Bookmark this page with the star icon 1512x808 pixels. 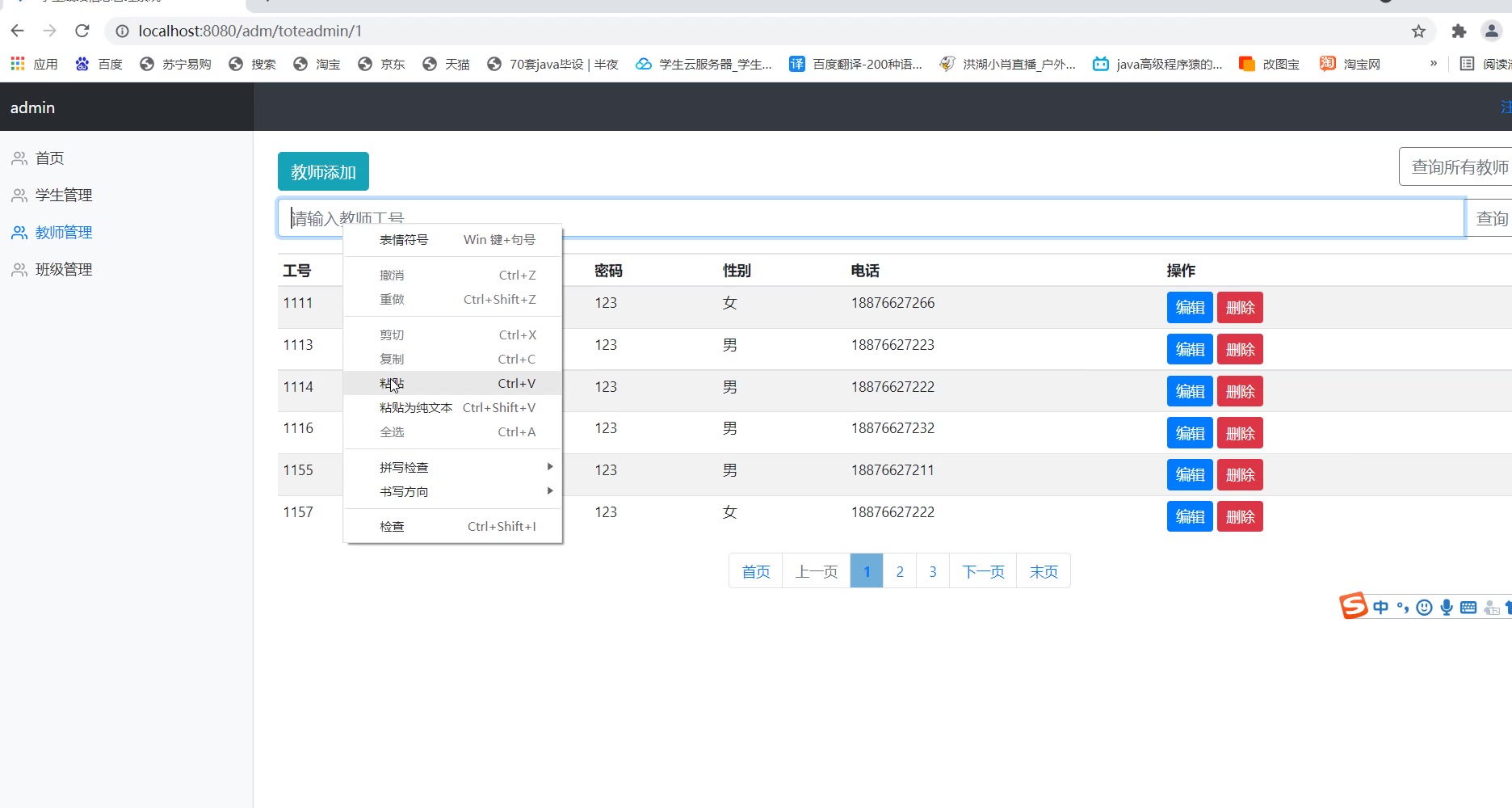click(x=1418, y=31)
